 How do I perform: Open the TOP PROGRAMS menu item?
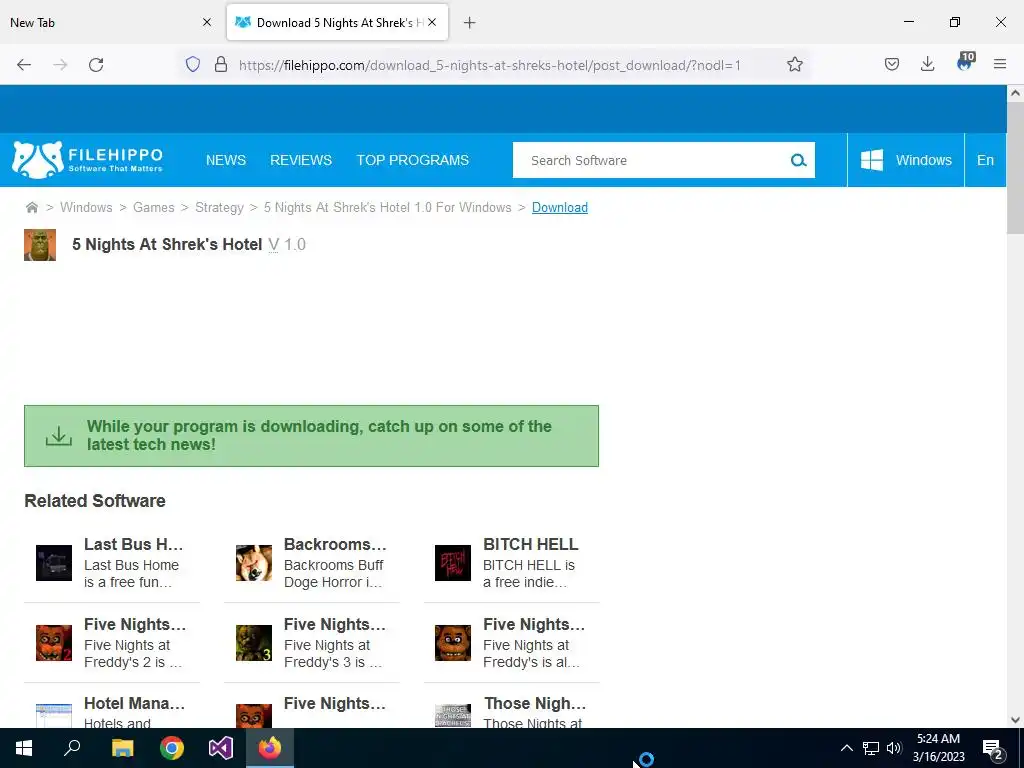click(413, 160)
